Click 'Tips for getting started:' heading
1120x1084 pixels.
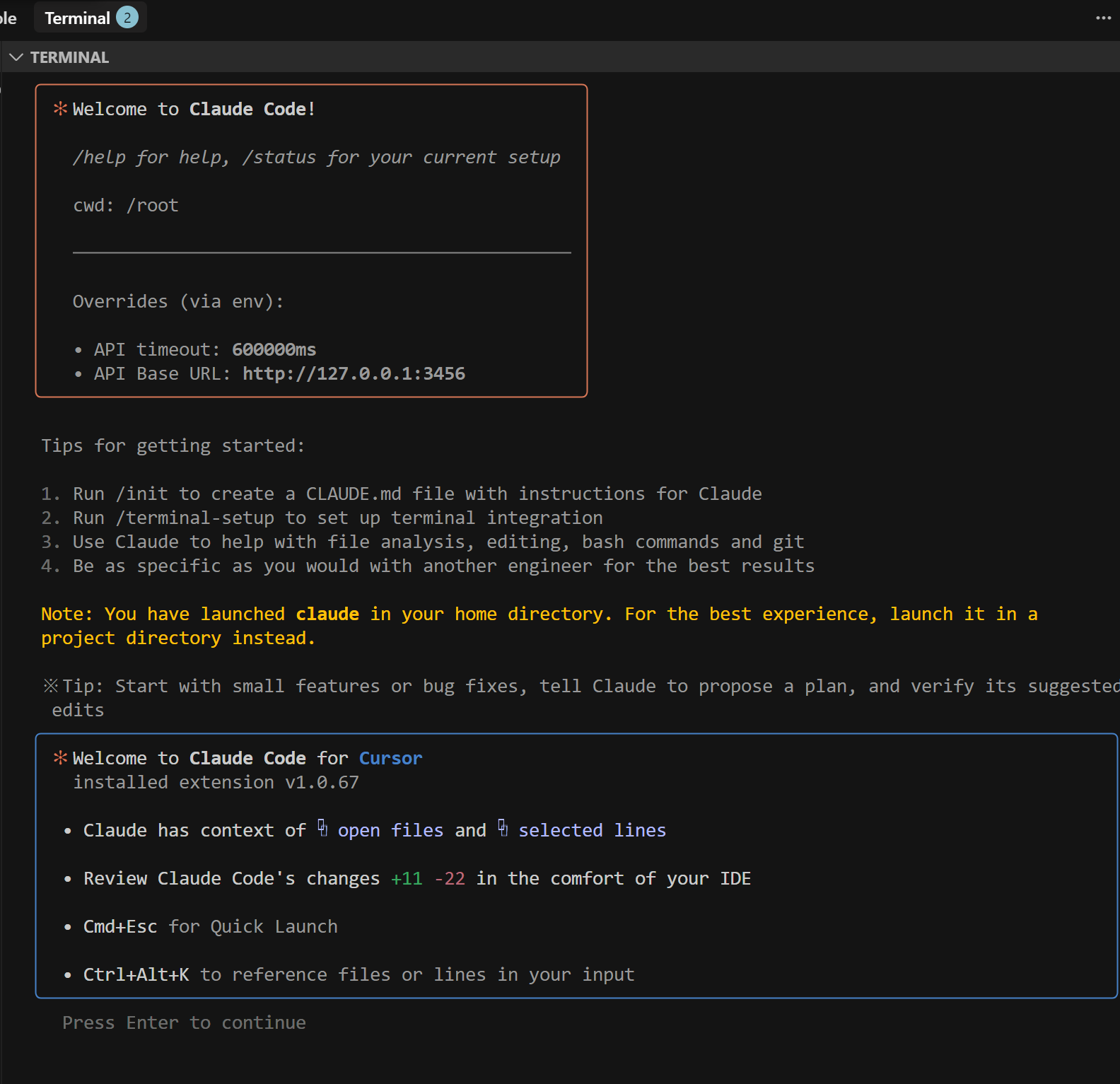pyautogui.click(x=173, y=445)
